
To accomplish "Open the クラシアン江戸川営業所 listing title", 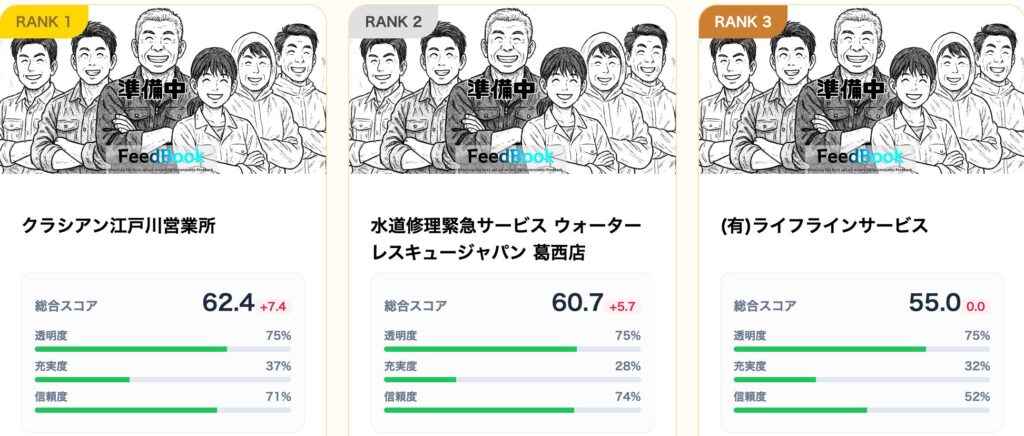I will 118,226.
